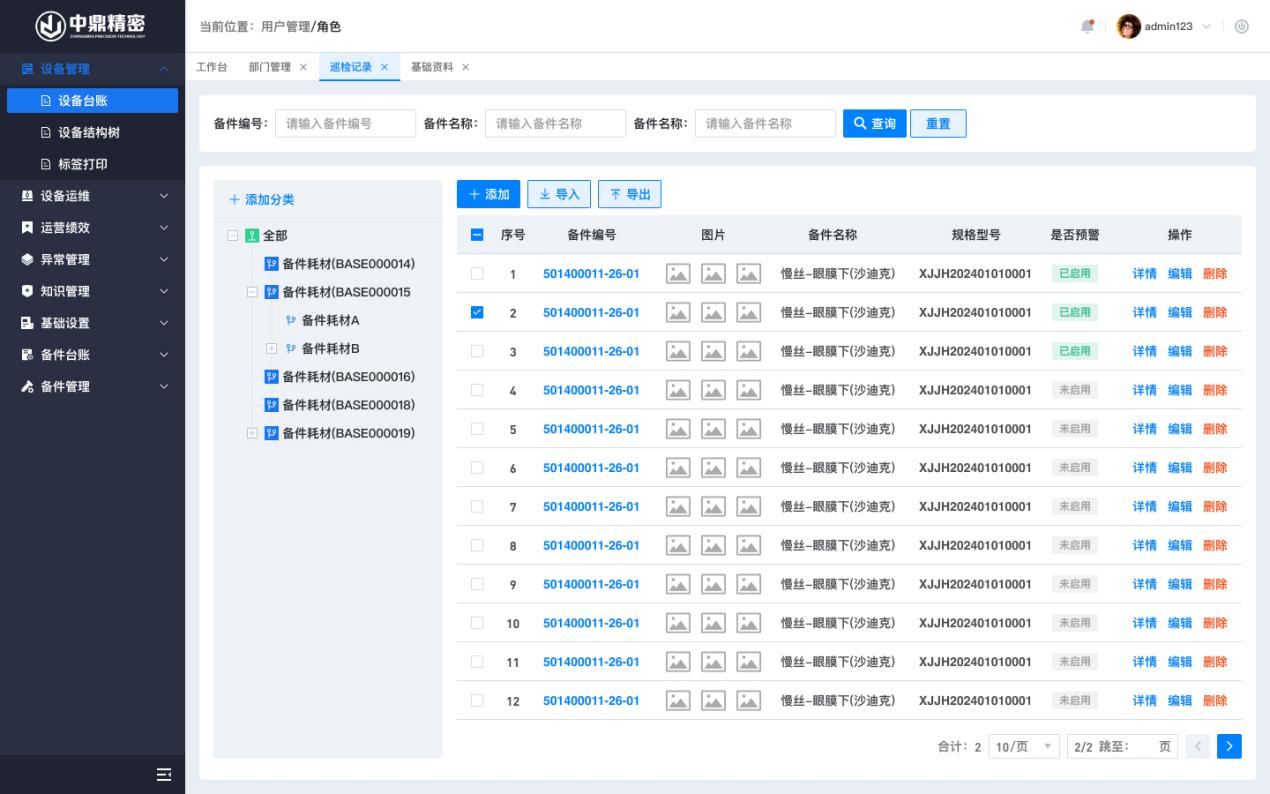Expand the 设备运维 sidebar menu
1270x794 pixels.
pos(92,196)
